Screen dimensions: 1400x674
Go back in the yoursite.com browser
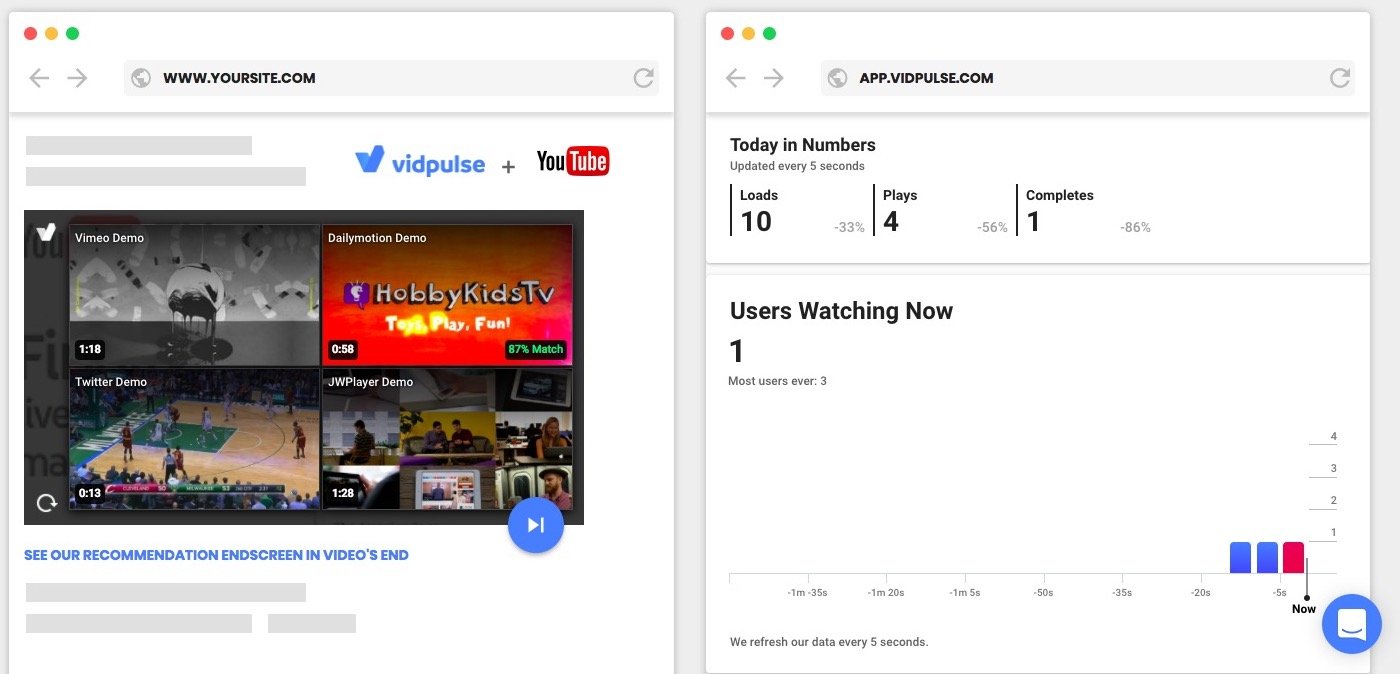[x=39, y=78]
